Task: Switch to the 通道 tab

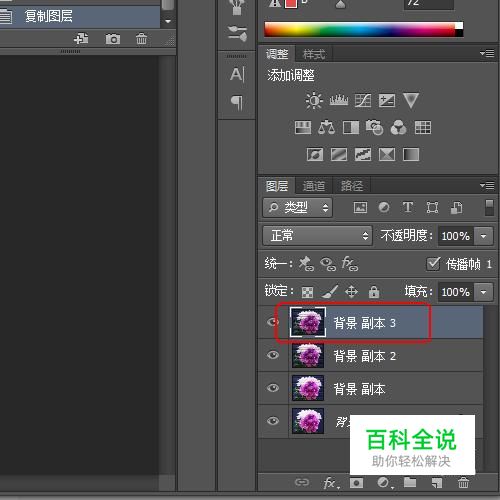Action: pyautogui.click(x=314, y=186)
